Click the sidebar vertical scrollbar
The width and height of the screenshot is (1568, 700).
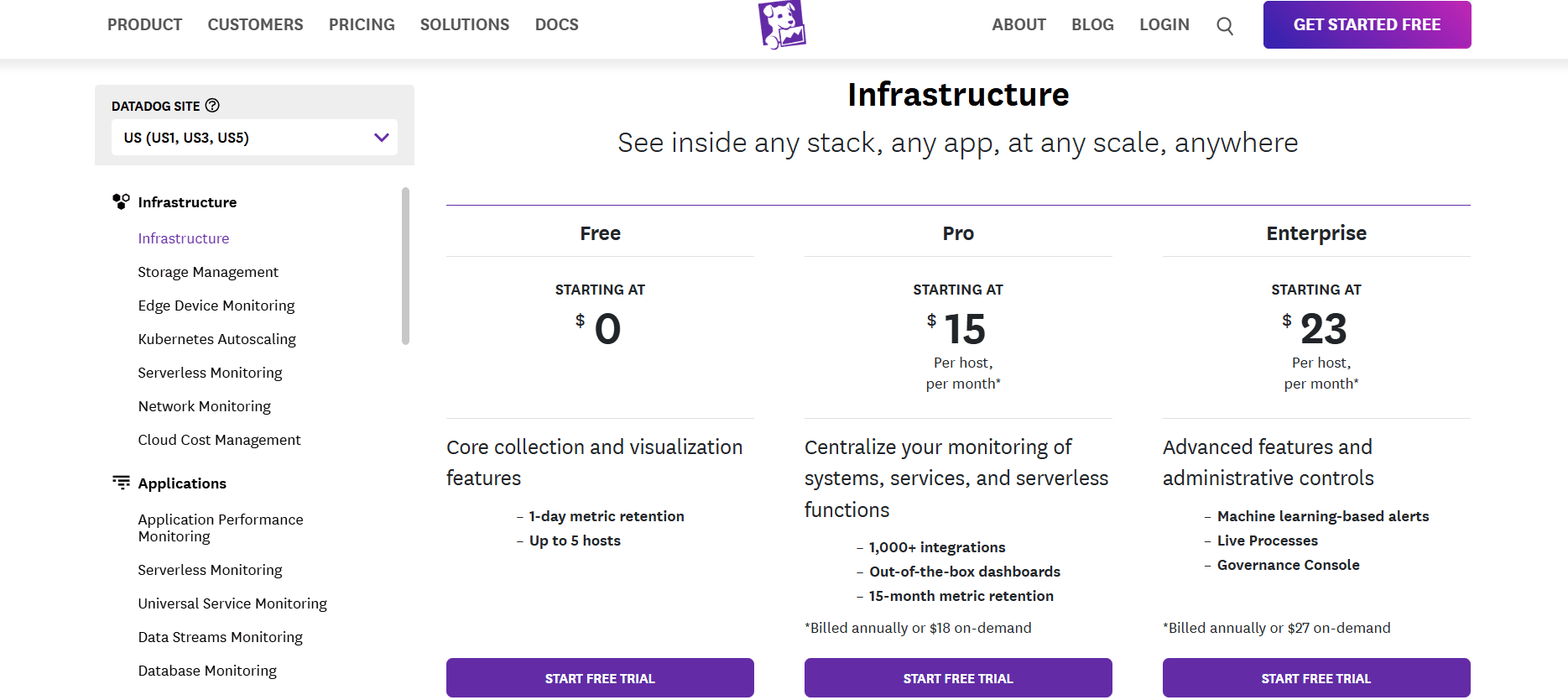point(405,266)
